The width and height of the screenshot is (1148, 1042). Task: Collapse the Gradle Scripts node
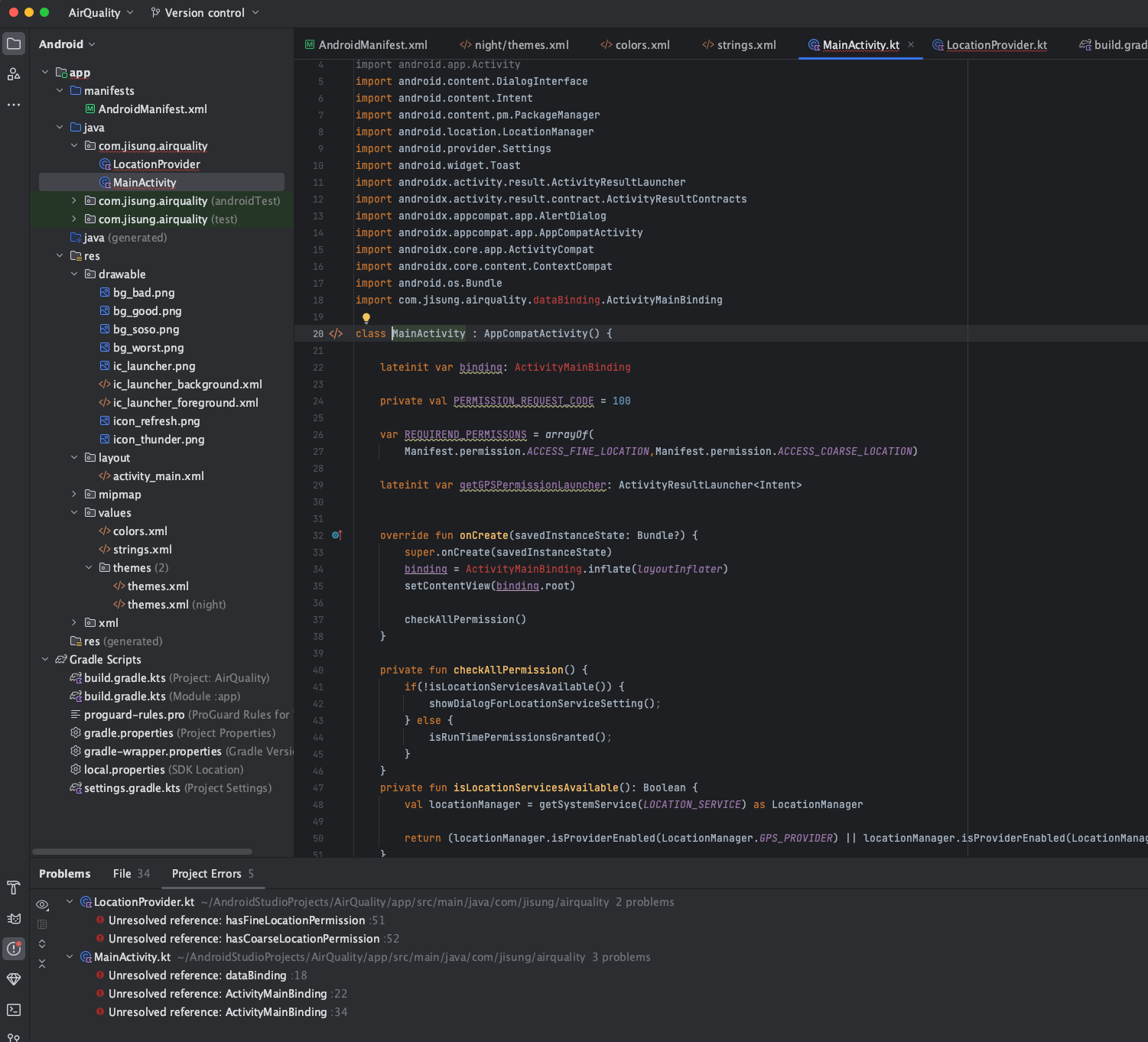click(45, 659)
